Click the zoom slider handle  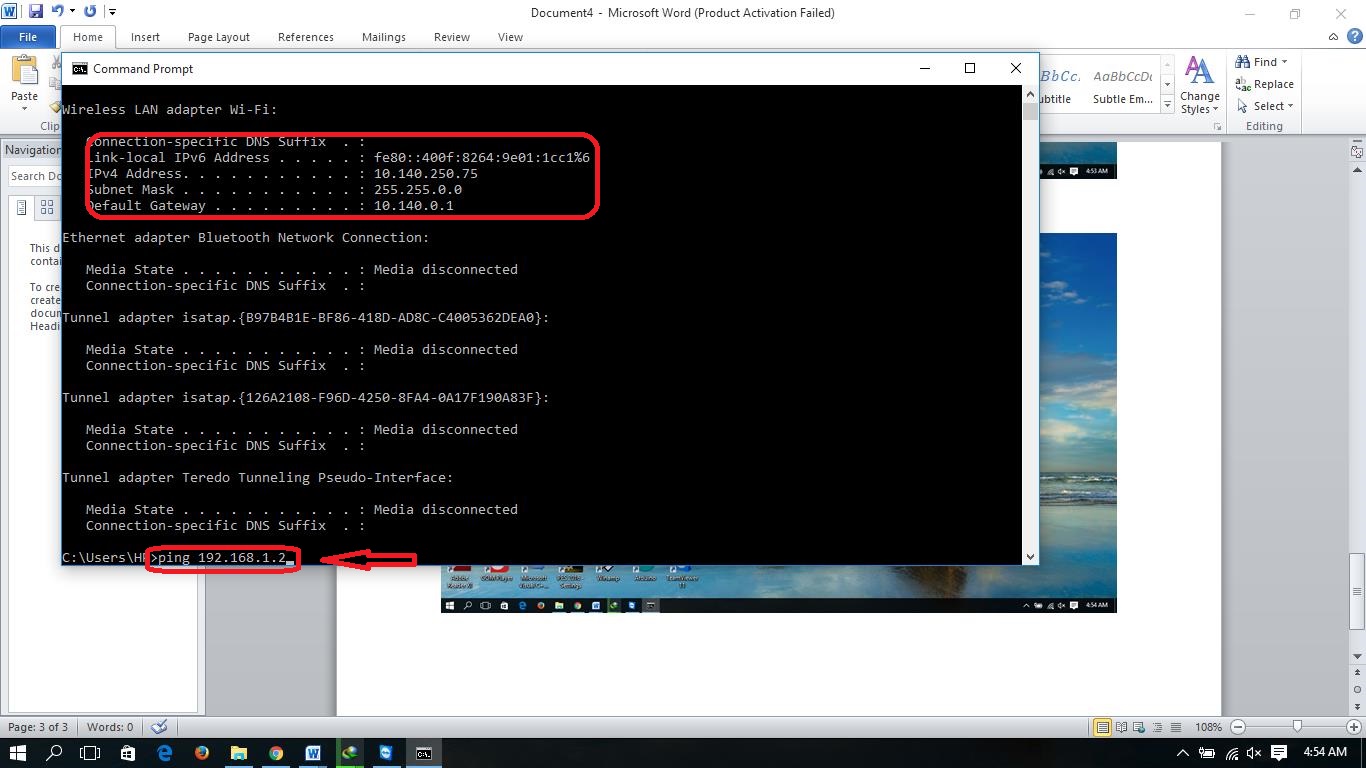point(1297,727)
